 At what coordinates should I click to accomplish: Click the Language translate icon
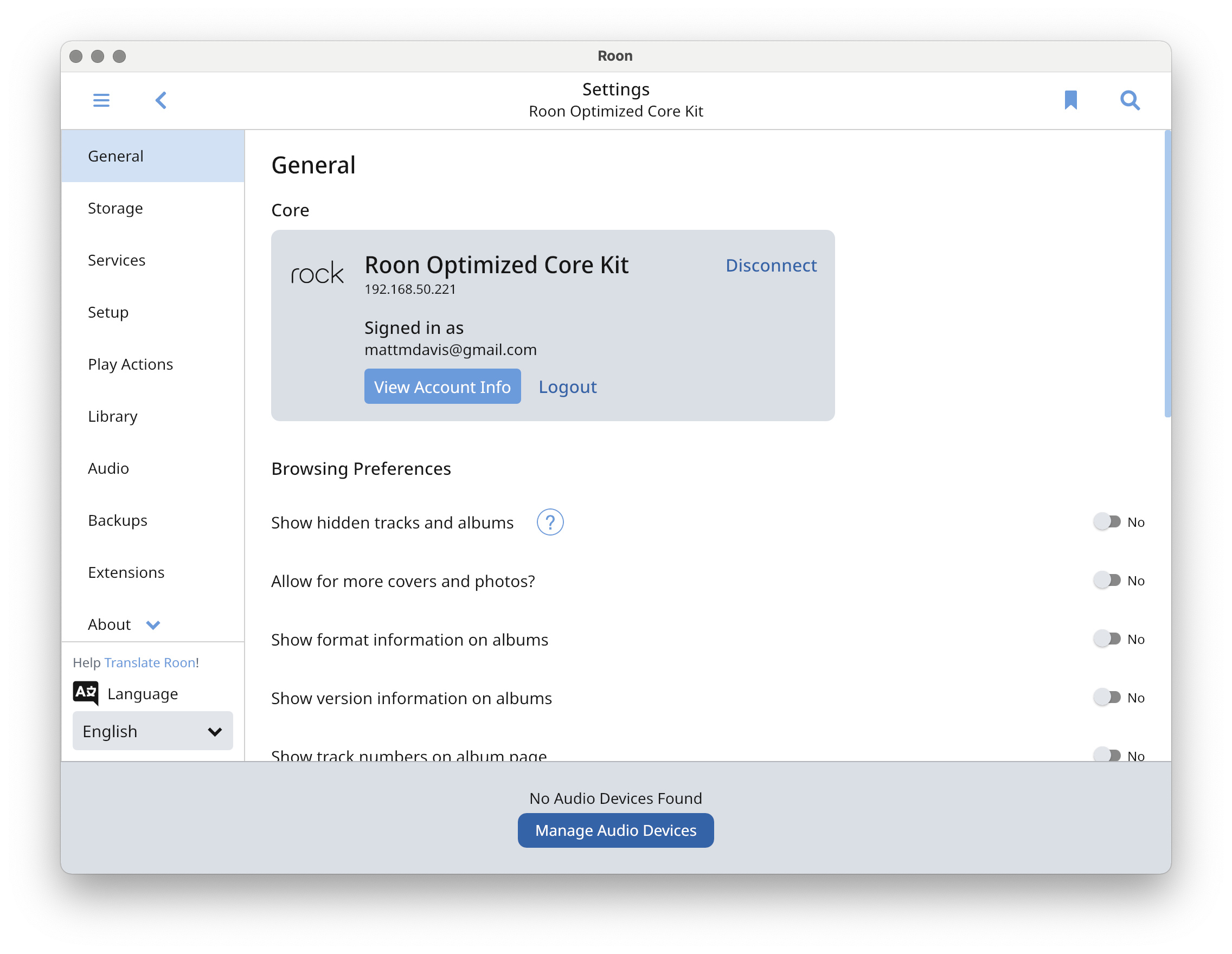pos(86,693)
